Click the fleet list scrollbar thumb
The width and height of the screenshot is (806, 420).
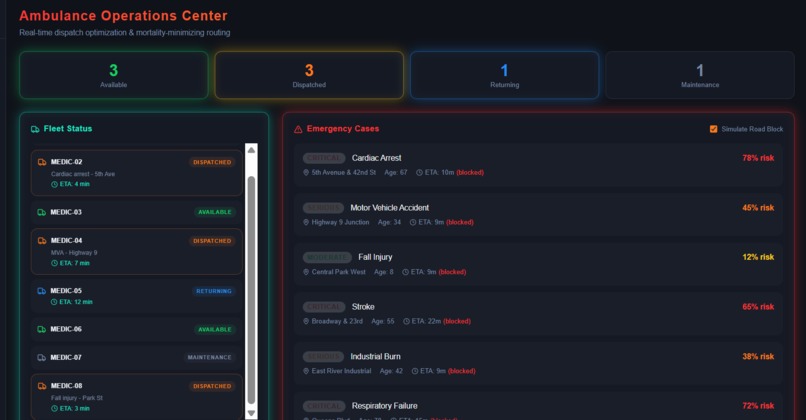coord(251,290)
